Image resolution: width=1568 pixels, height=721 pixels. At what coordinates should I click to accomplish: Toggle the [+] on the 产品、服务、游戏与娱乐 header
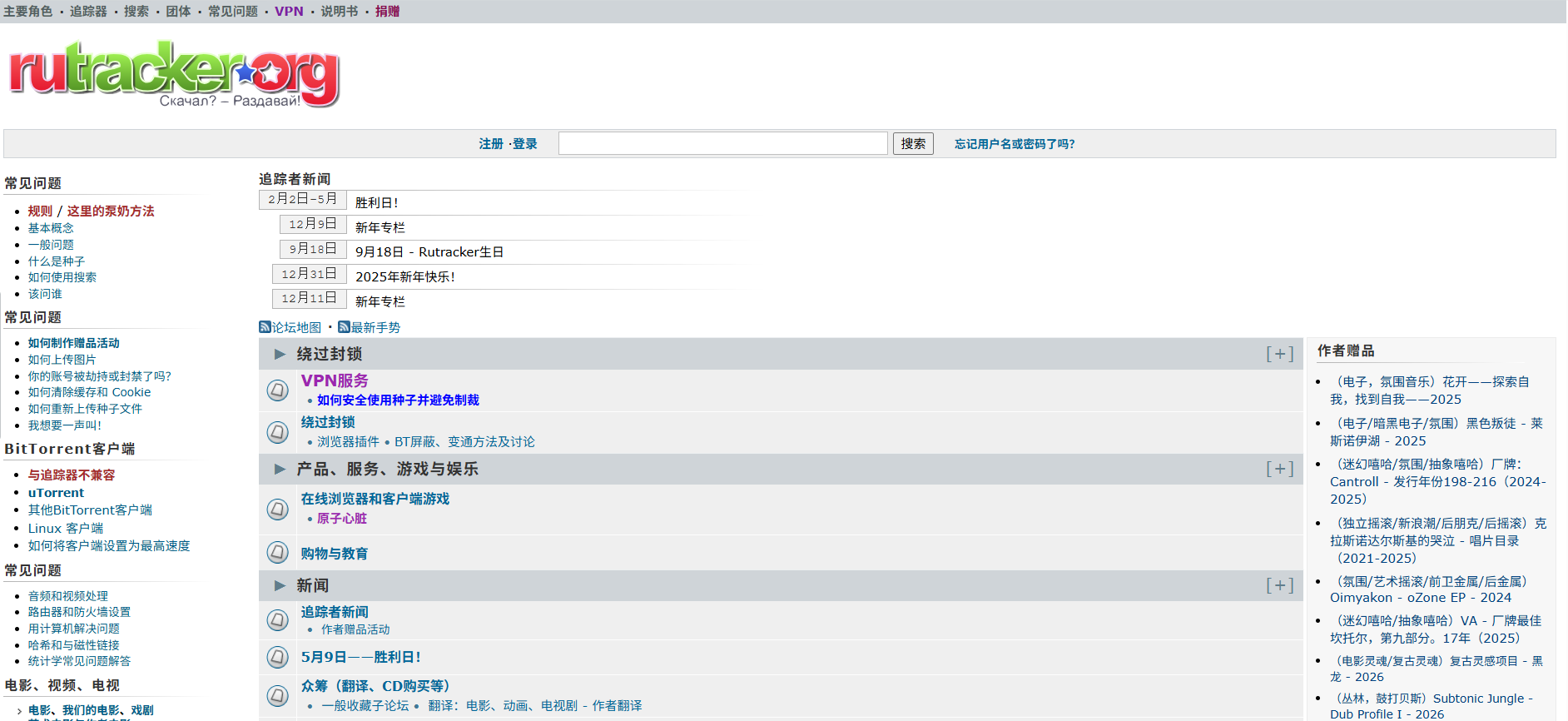tap(1280, 469)
